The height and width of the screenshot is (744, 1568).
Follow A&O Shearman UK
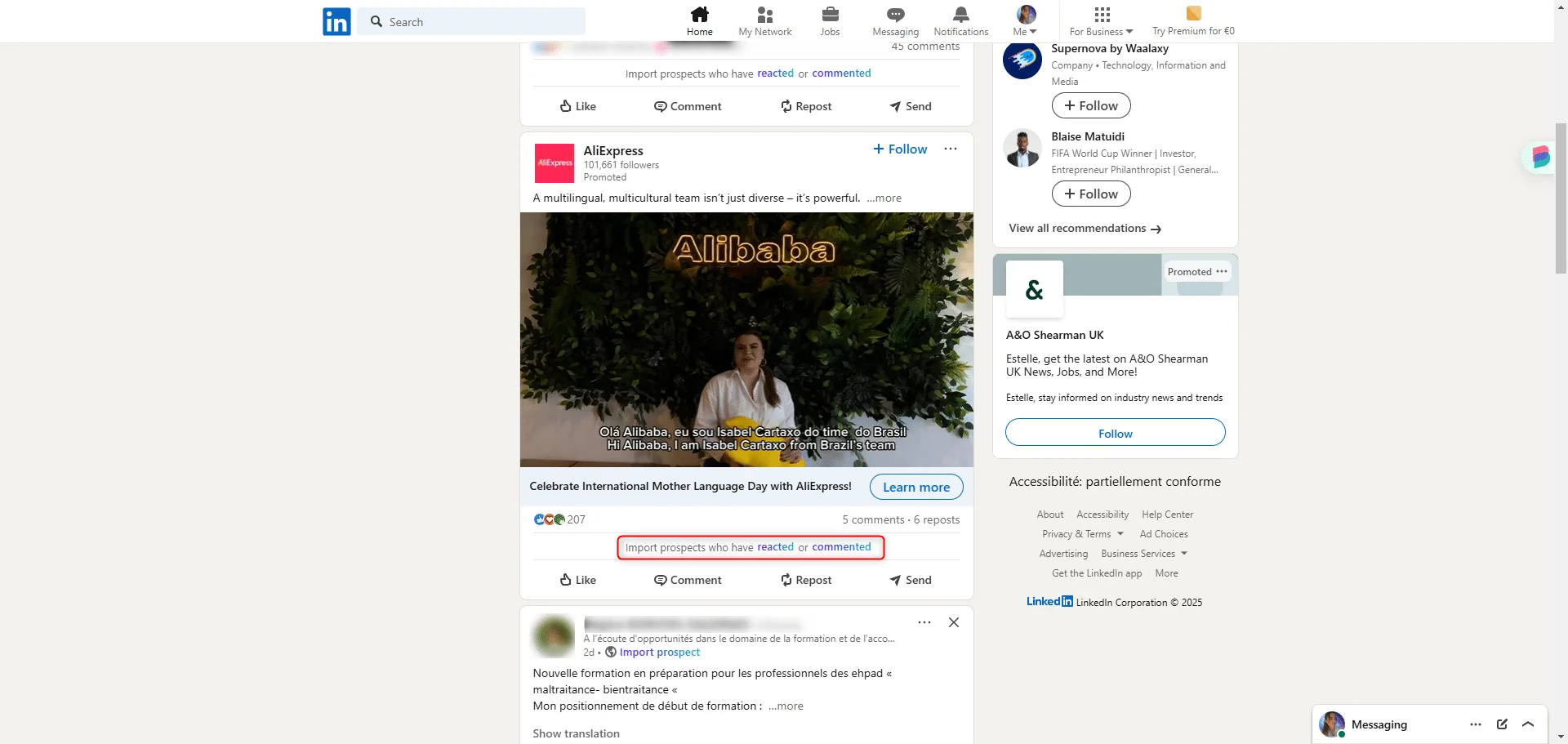1115,433
